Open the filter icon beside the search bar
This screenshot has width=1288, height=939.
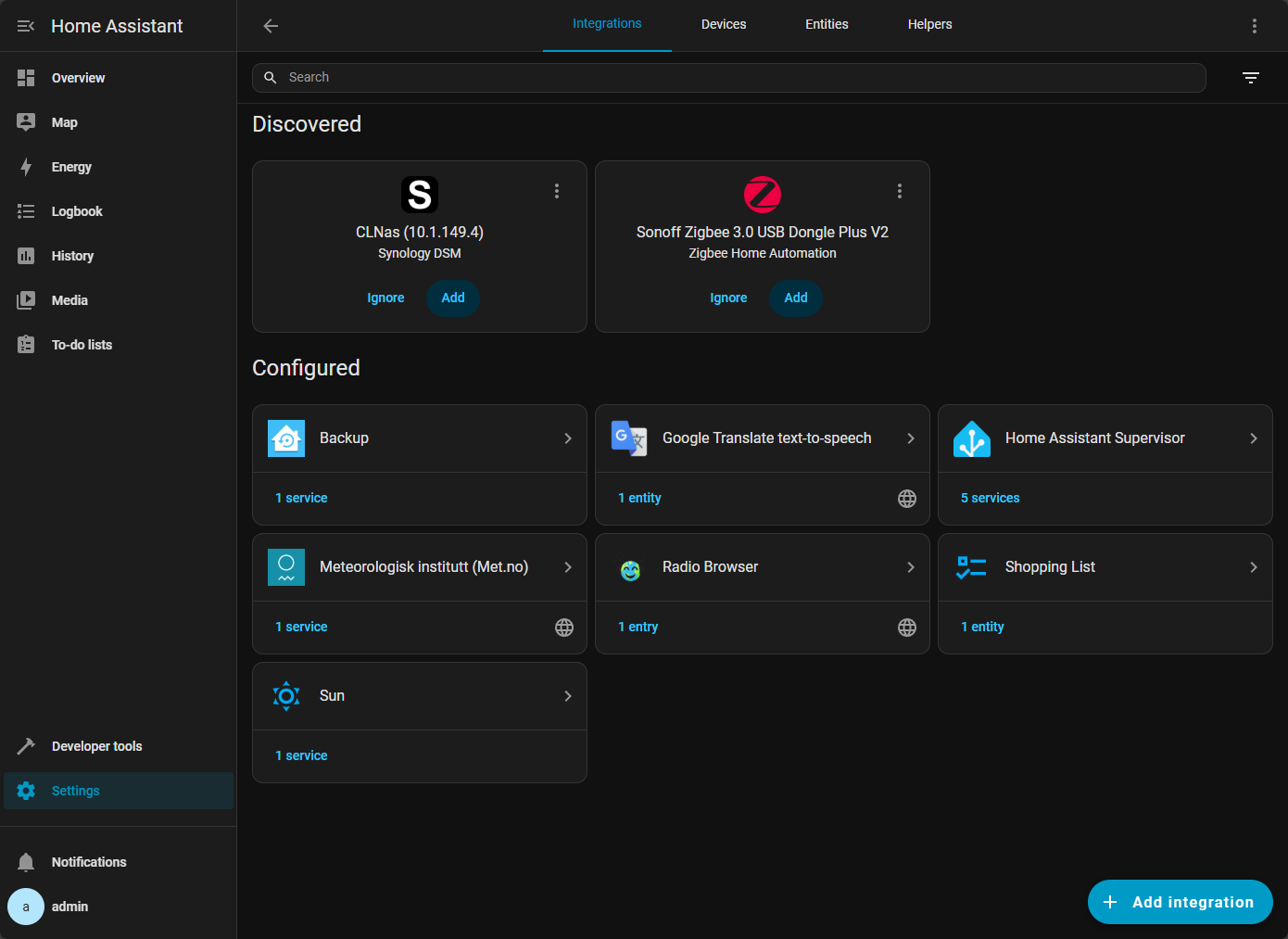1251,78
